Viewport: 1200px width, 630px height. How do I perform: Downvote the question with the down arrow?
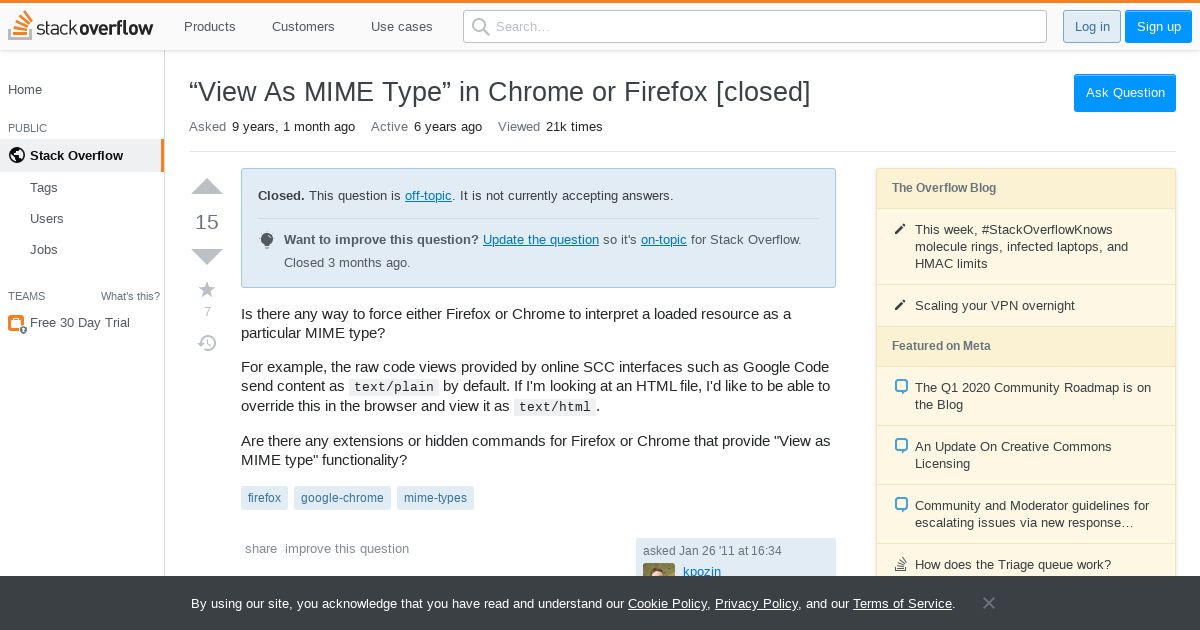[207, 256]
